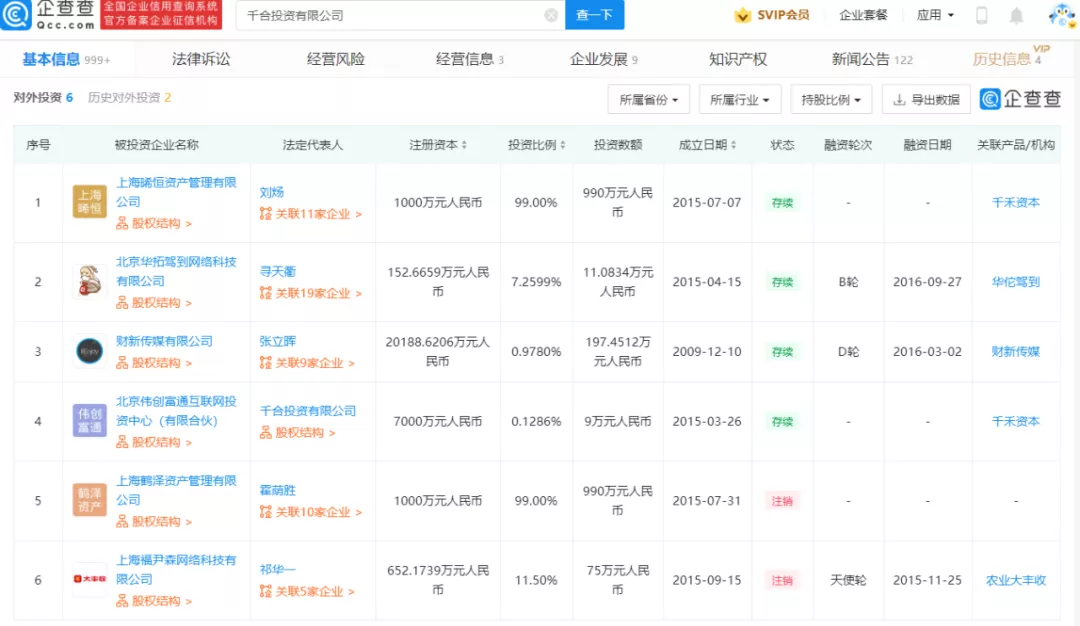1080x626 pixels.
Task: View 霍荫胜's 关联10家企业 link
Action: tap(311, 512)
